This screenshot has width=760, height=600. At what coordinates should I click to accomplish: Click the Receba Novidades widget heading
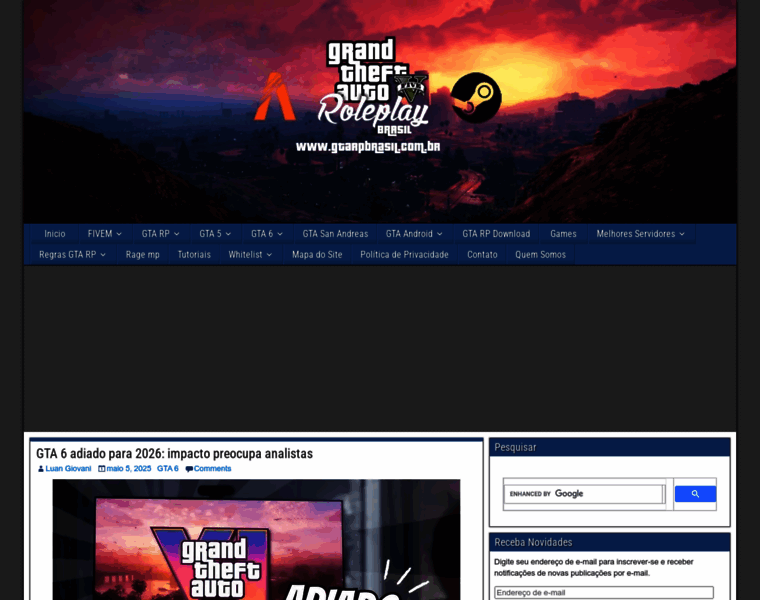click(x=533, y=542)
